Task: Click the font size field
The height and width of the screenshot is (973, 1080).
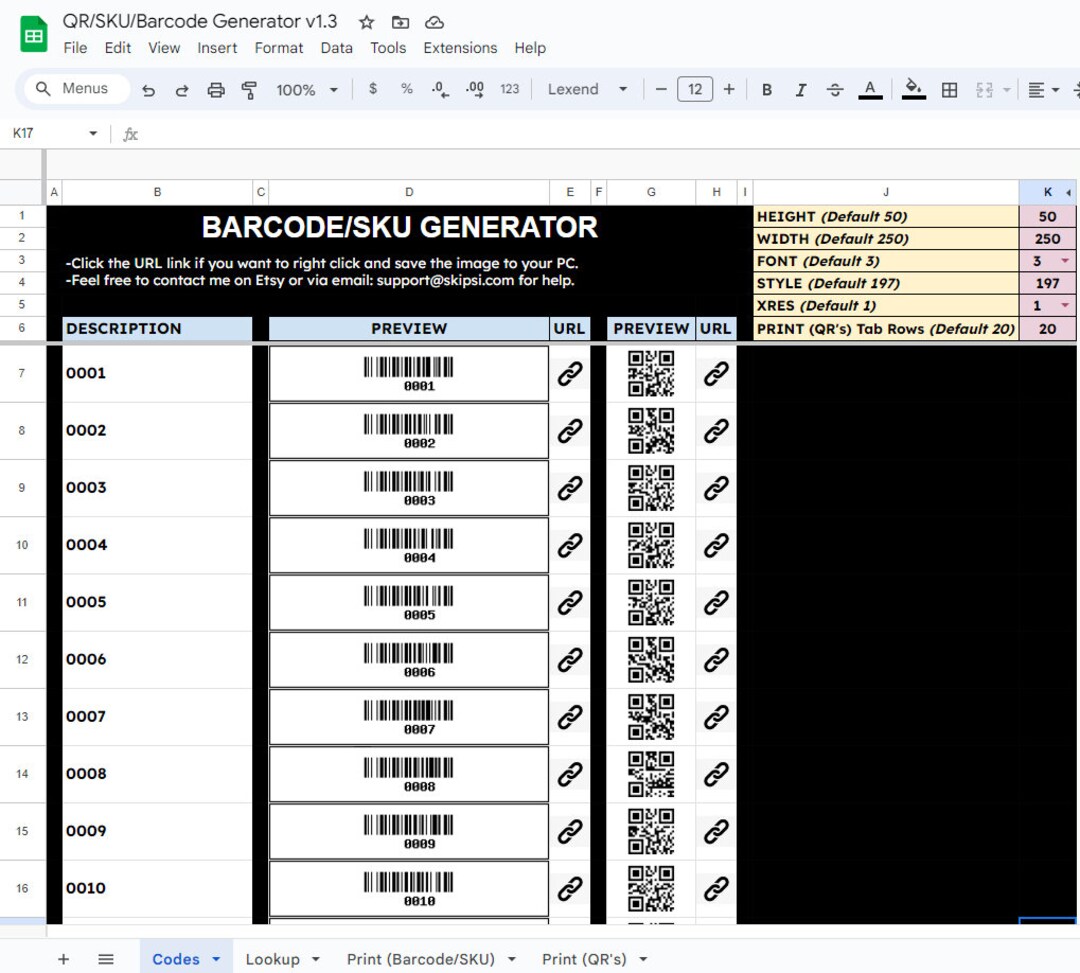Action: point(695,89)
